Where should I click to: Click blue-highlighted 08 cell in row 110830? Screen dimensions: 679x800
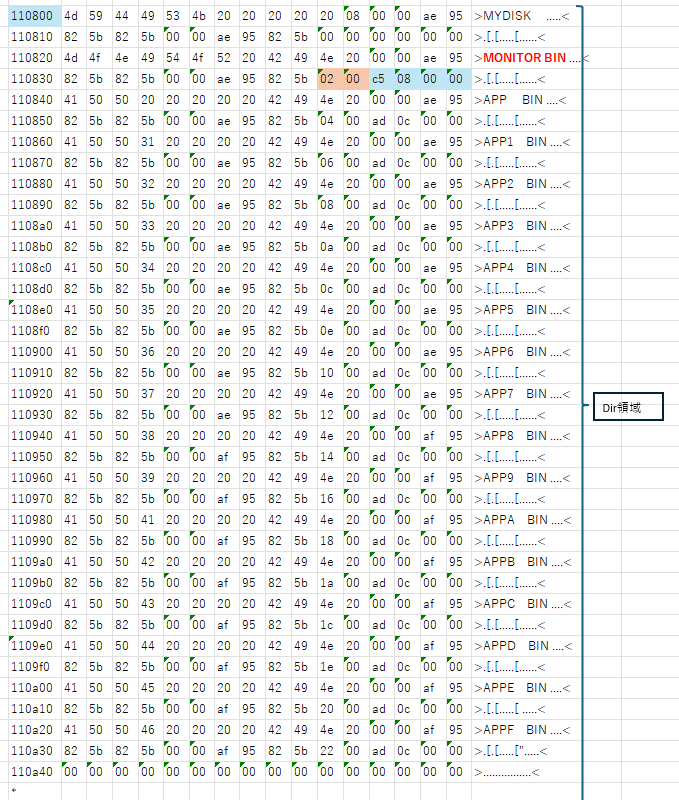[406, 79]
